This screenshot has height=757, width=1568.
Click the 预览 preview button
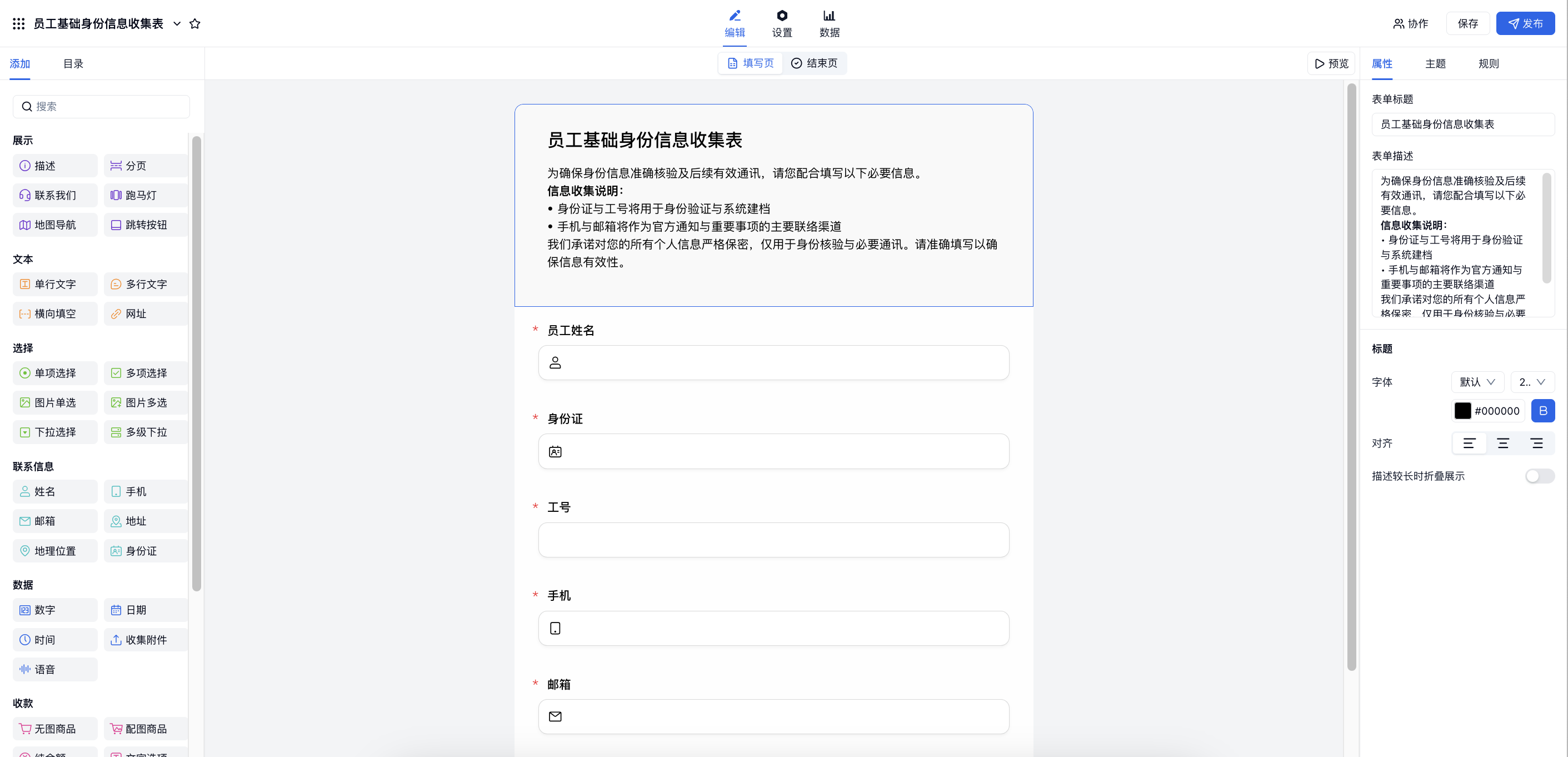(1331, 63)
